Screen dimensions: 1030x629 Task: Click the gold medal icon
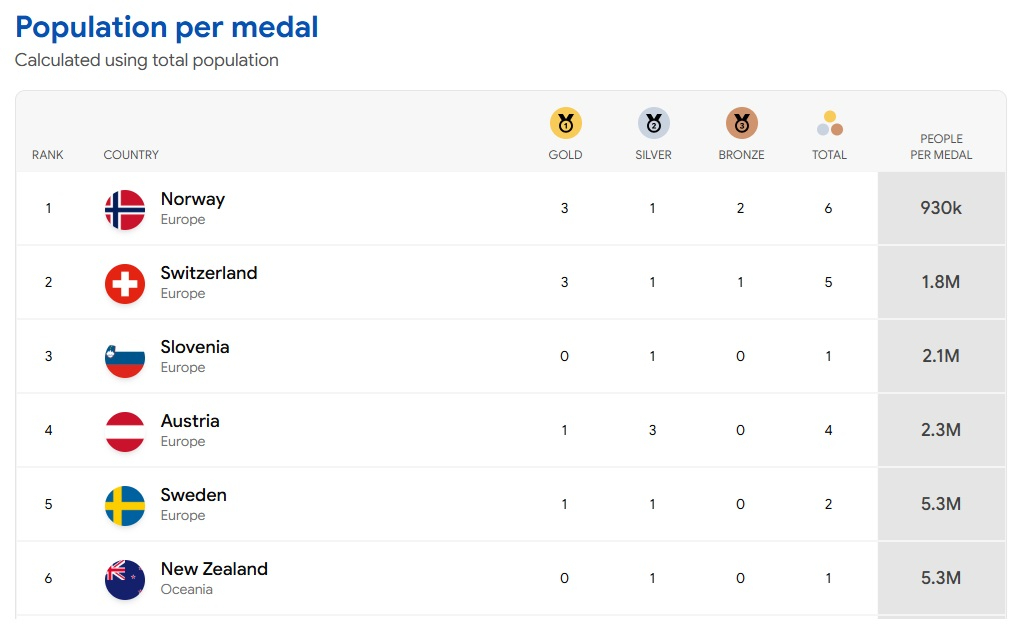click(565, 124)
